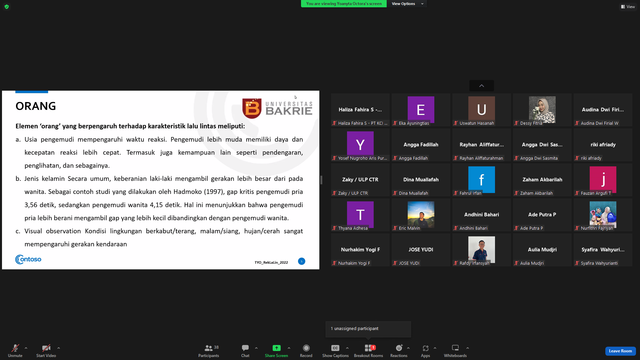640x360 pixels.
Task: Select Thyana Adhesa tile with T avatar
Action: click(360, 215)
